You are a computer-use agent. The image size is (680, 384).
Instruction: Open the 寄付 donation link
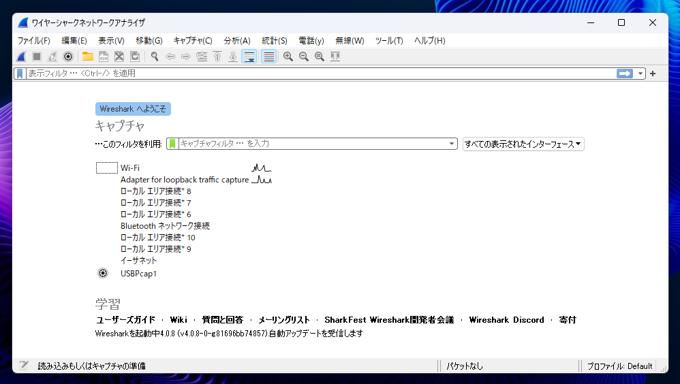(x=567, y=320)
